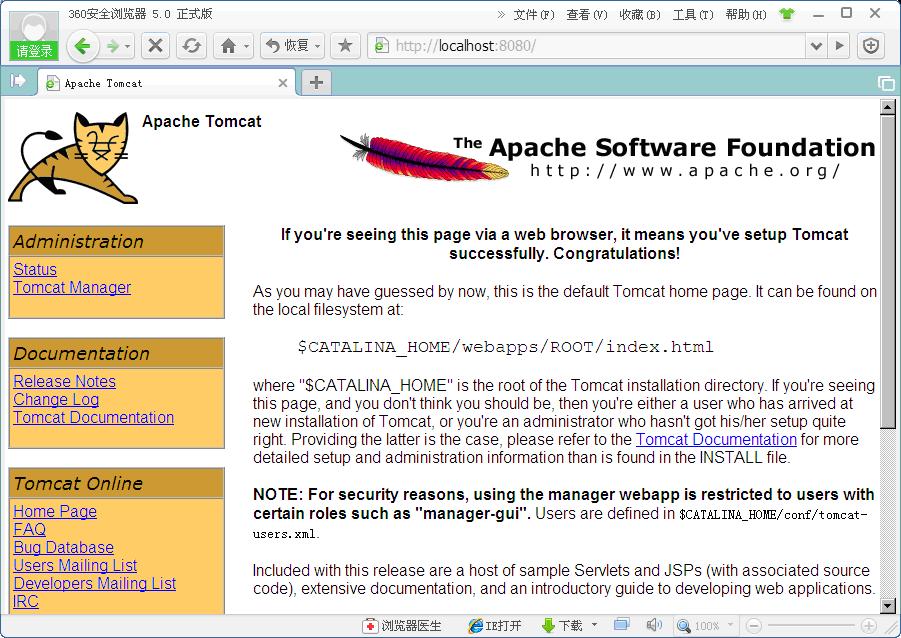This screenshot has width=901, height=638.
Task: Click the scrollbar down arrow
Action: (888, 605)
